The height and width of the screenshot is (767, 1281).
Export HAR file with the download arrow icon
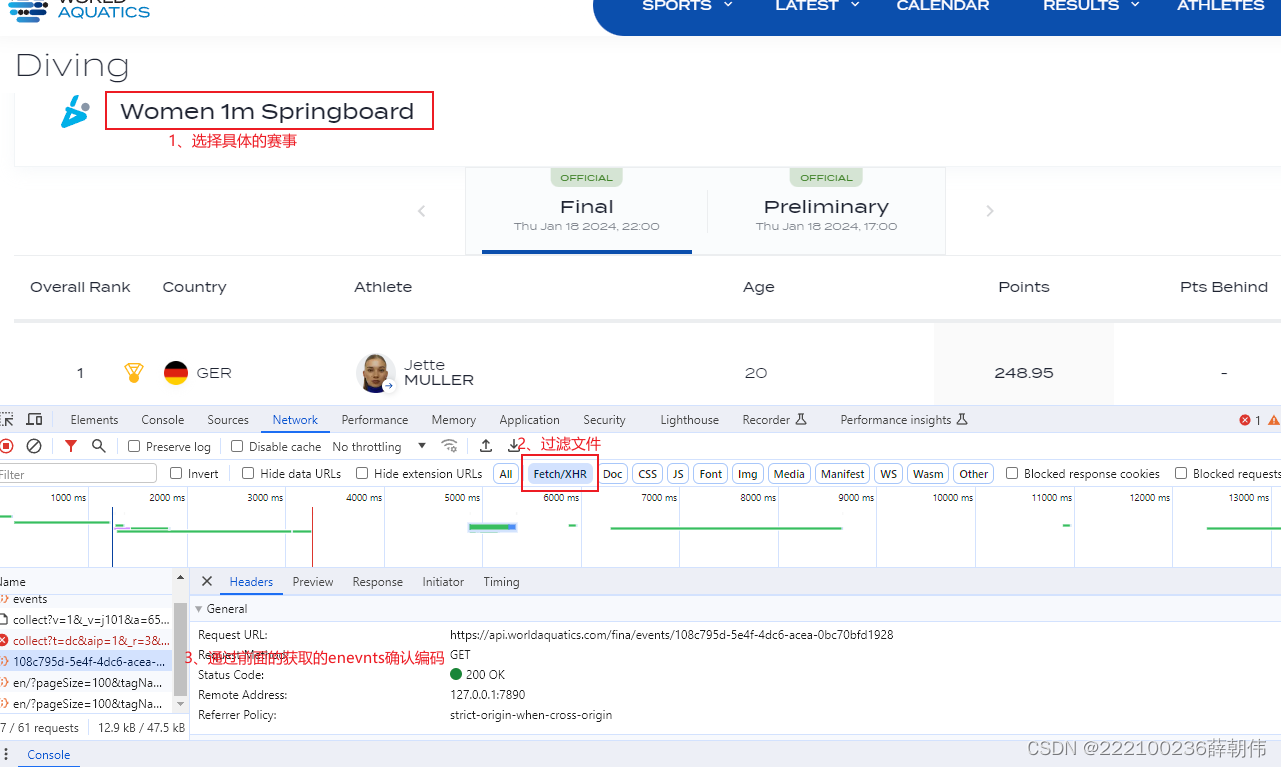point(514,446)
